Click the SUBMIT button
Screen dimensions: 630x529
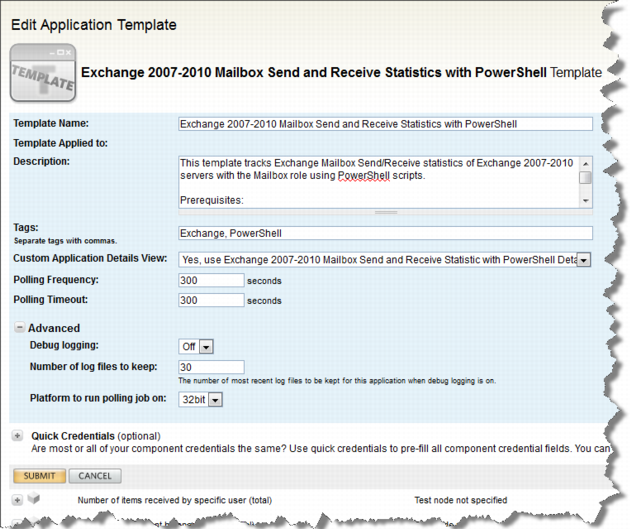(39, 476)
